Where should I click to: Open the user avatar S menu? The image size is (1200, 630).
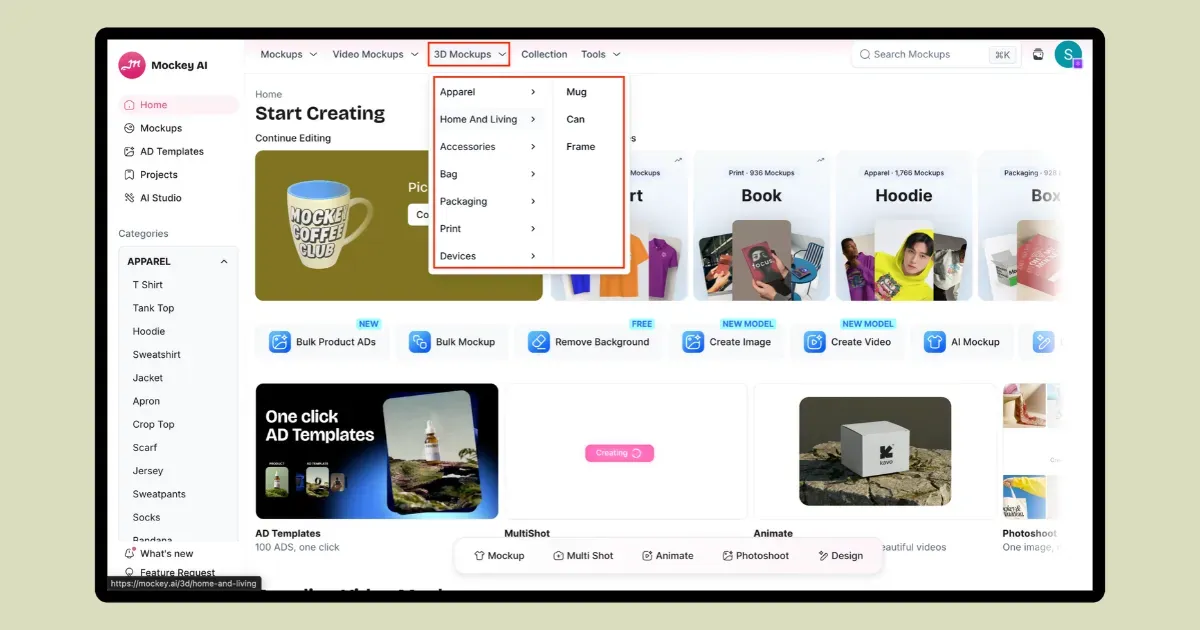1068,54
